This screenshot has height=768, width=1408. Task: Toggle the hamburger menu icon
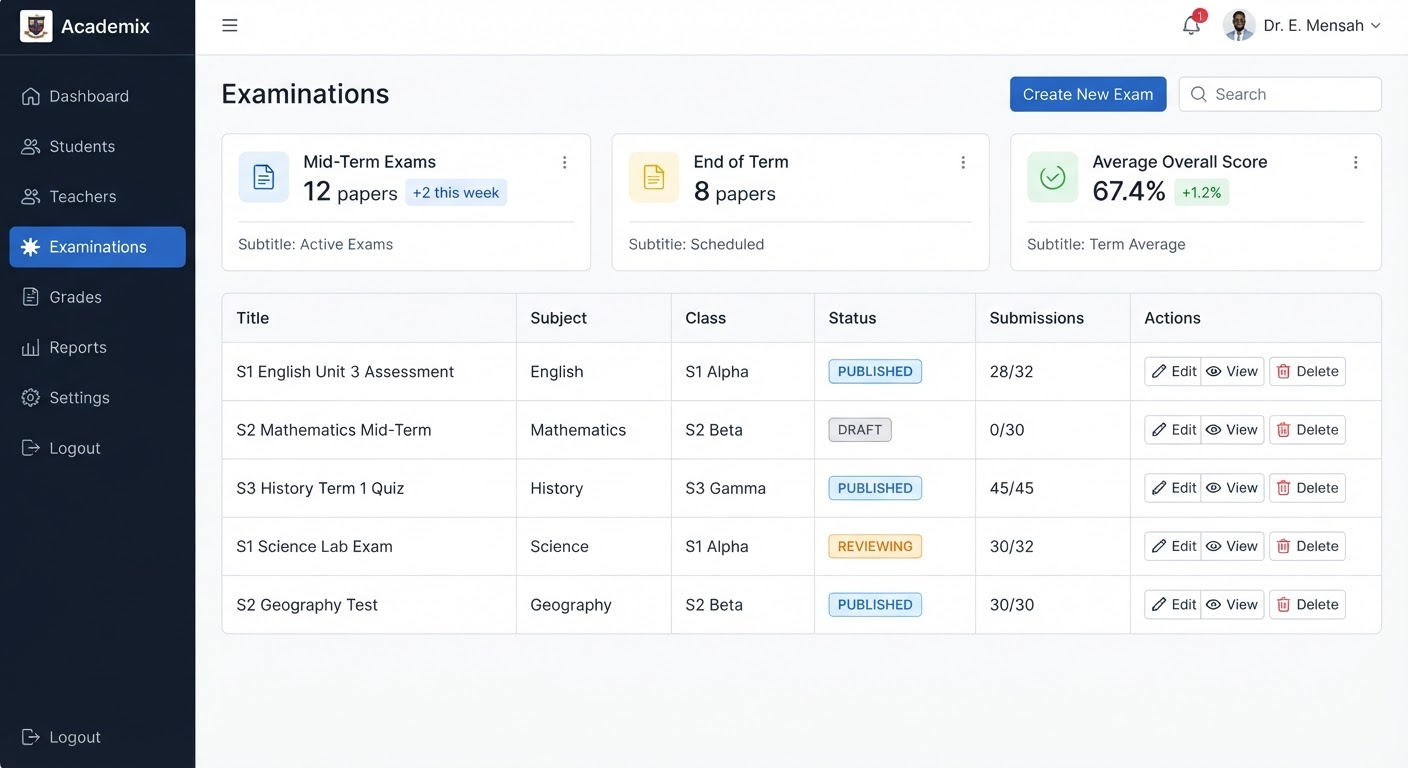(x=230, y=26)
